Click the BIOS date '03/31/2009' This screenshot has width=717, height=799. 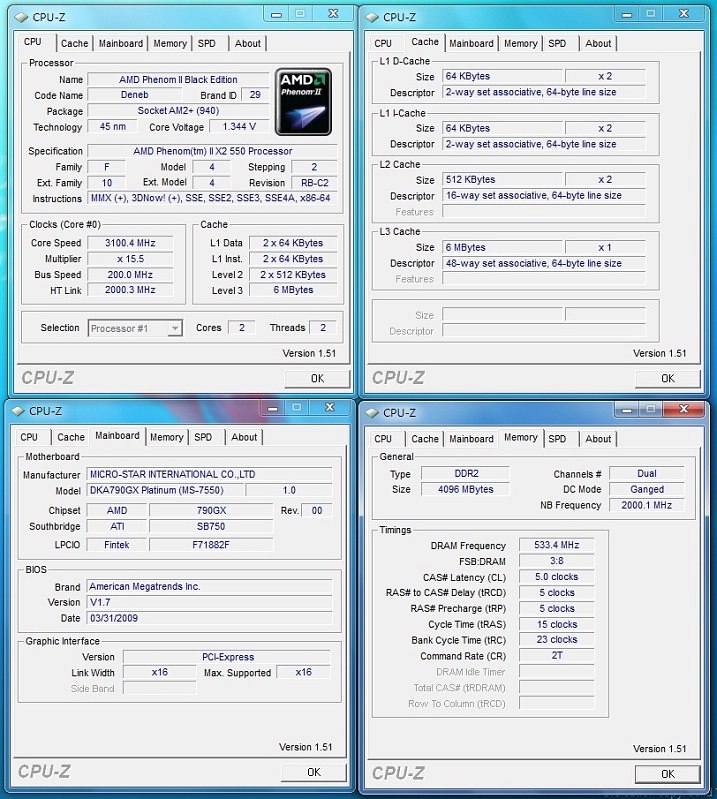coord(209,618)
